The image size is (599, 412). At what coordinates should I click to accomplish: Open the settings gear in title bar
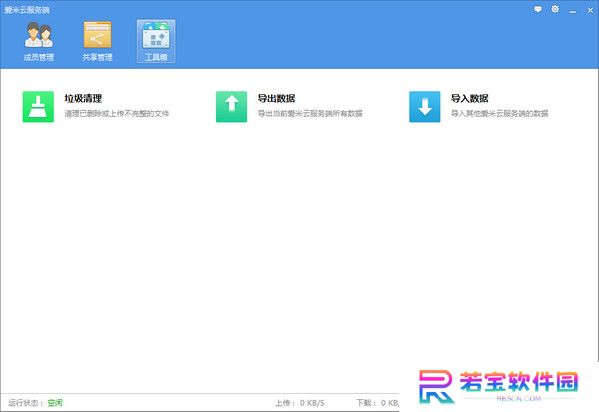click(555, 9)
